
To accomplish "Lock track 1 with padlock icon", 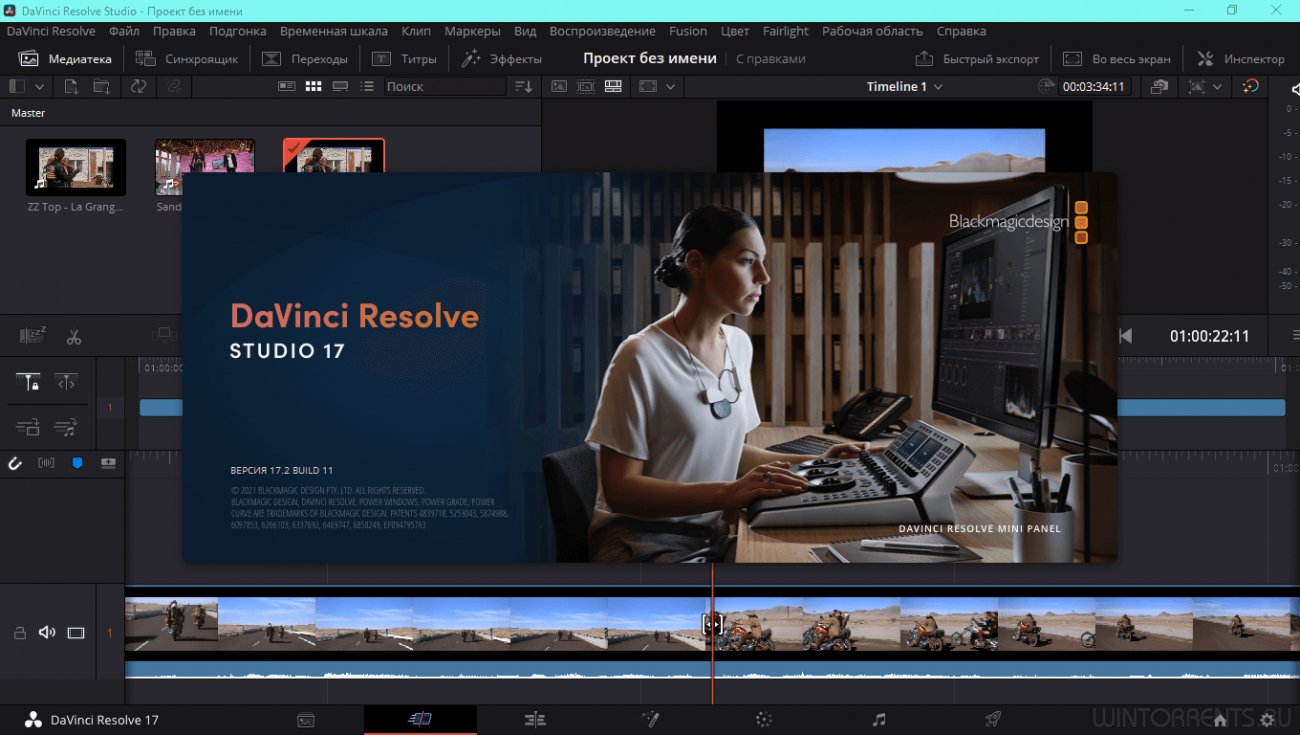I will pos(19,633).
